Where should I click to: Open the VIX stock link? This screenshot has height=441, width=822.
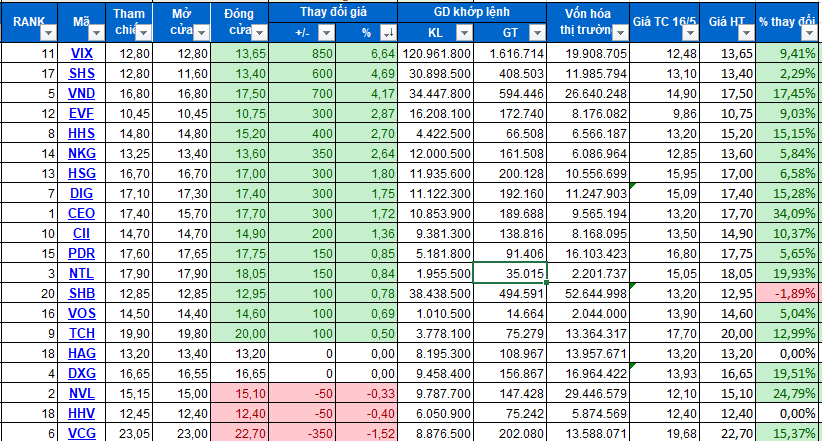[x=82, y=53]
